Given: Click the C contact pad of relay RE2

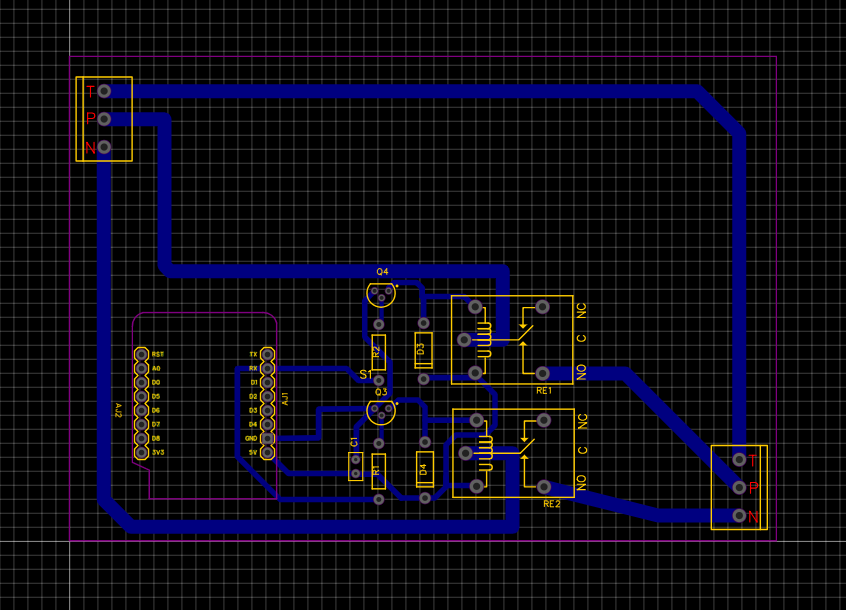Looking at the screenshot, I should pyautogui.click(x=466, y=453).
